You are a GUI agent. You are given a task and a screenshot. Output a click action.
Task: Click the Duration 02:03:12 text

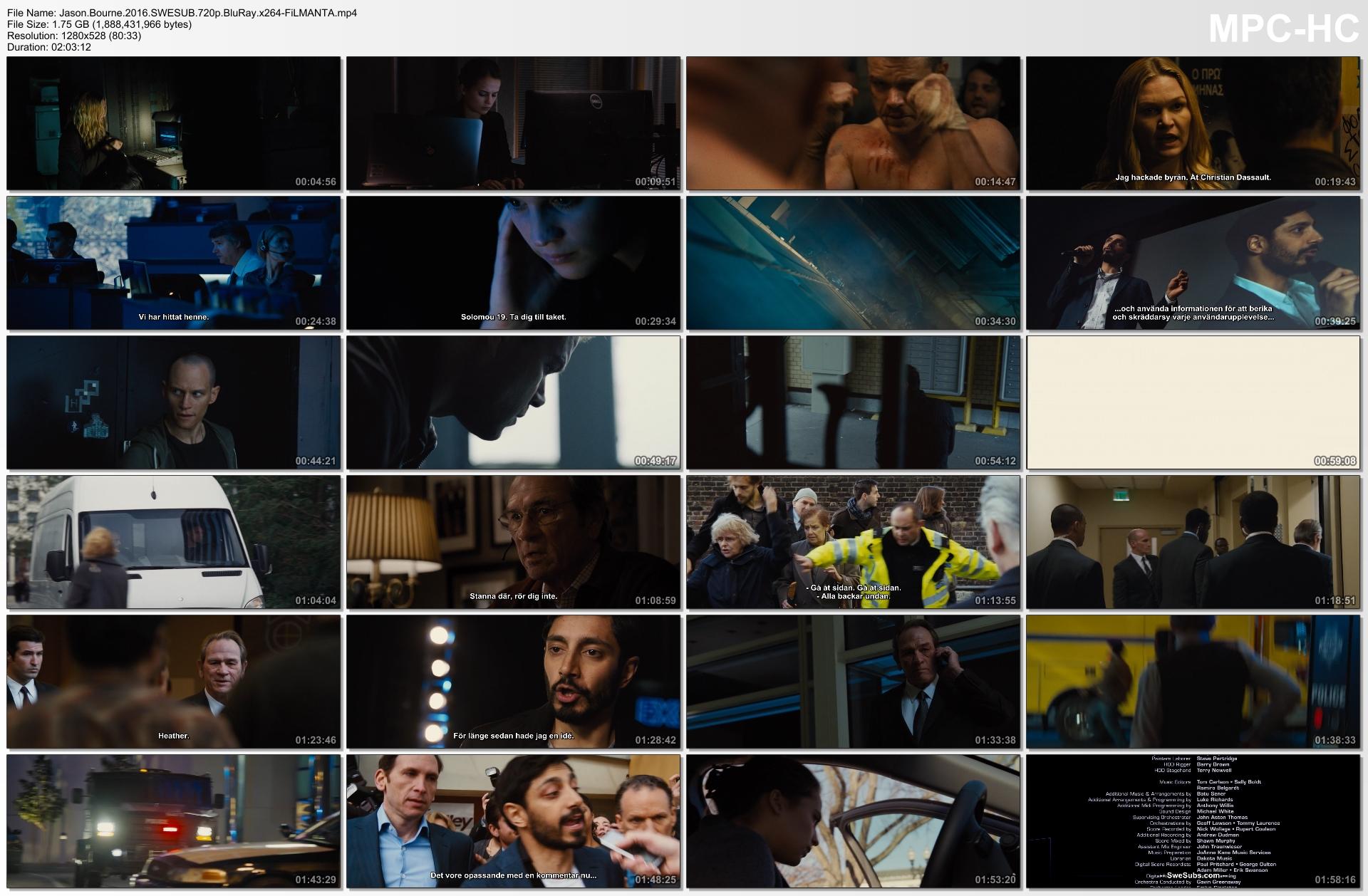[49, 47]
